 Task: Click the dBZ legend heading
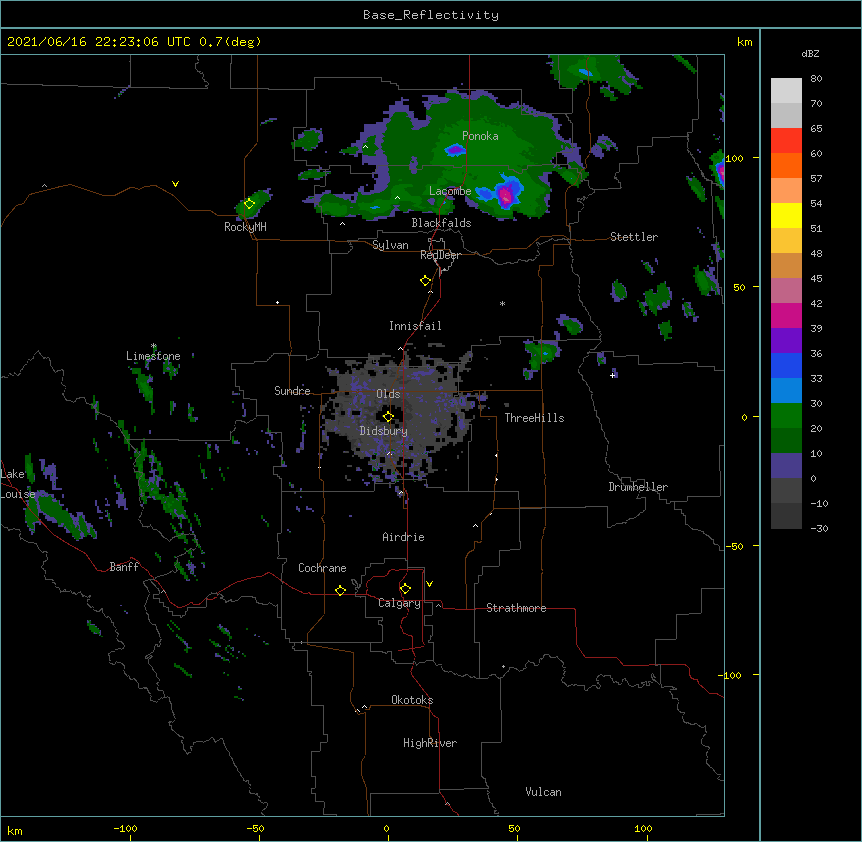810,54
